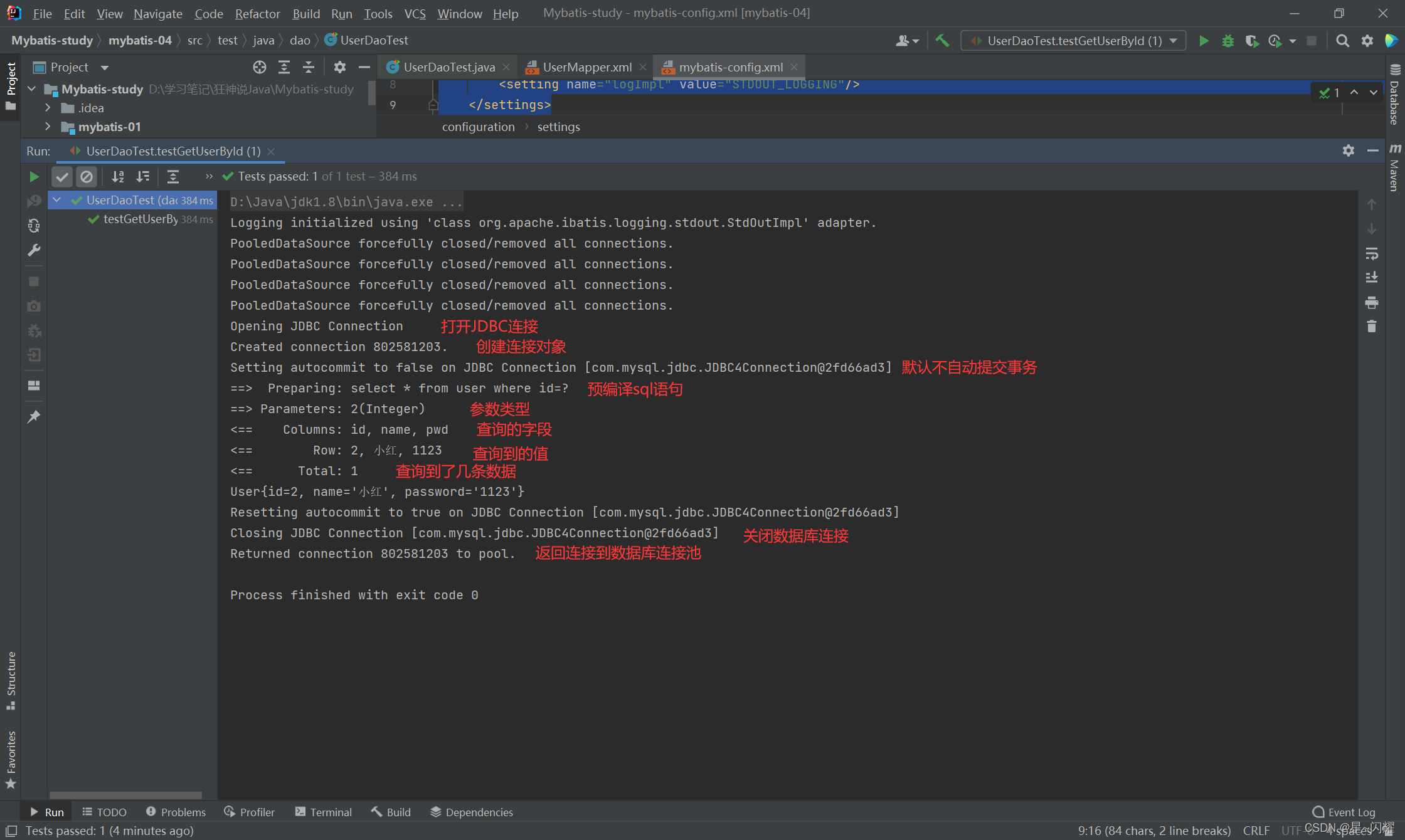Open the Problems tool window

[176, 812]
